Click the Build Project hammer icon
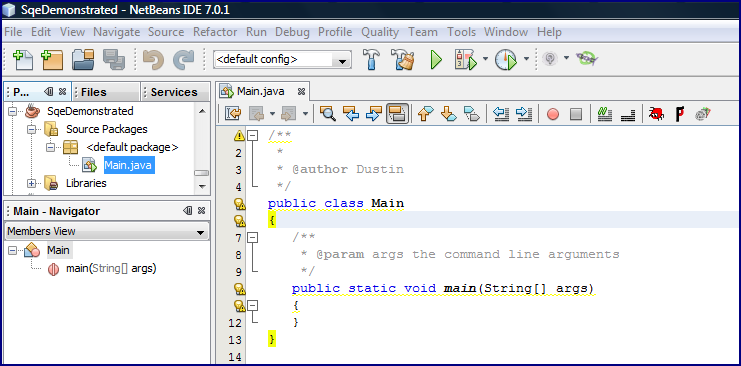Viewport: 741px width, 366px height. click(x=372, y=60)
